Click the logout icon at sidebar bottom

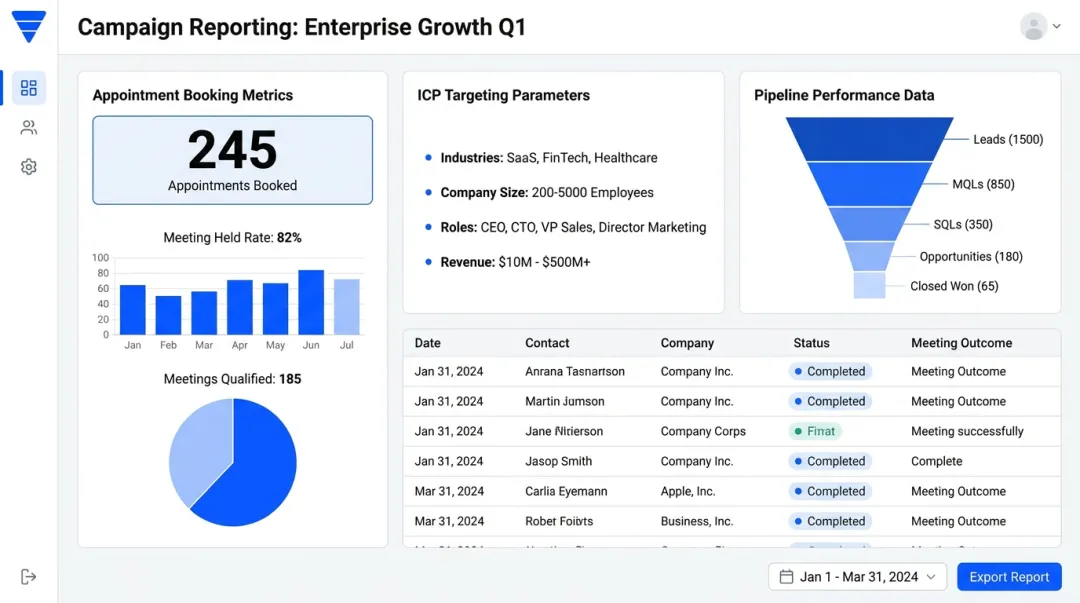(x=28, y=577)
